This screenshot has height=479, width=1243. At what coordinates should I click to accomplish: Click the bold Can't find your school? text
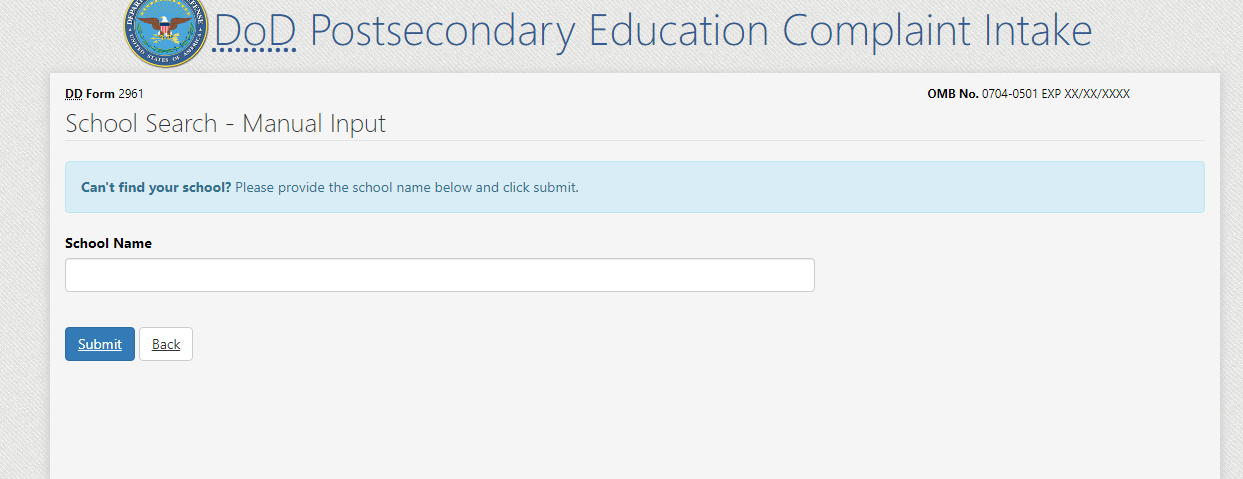156,187
